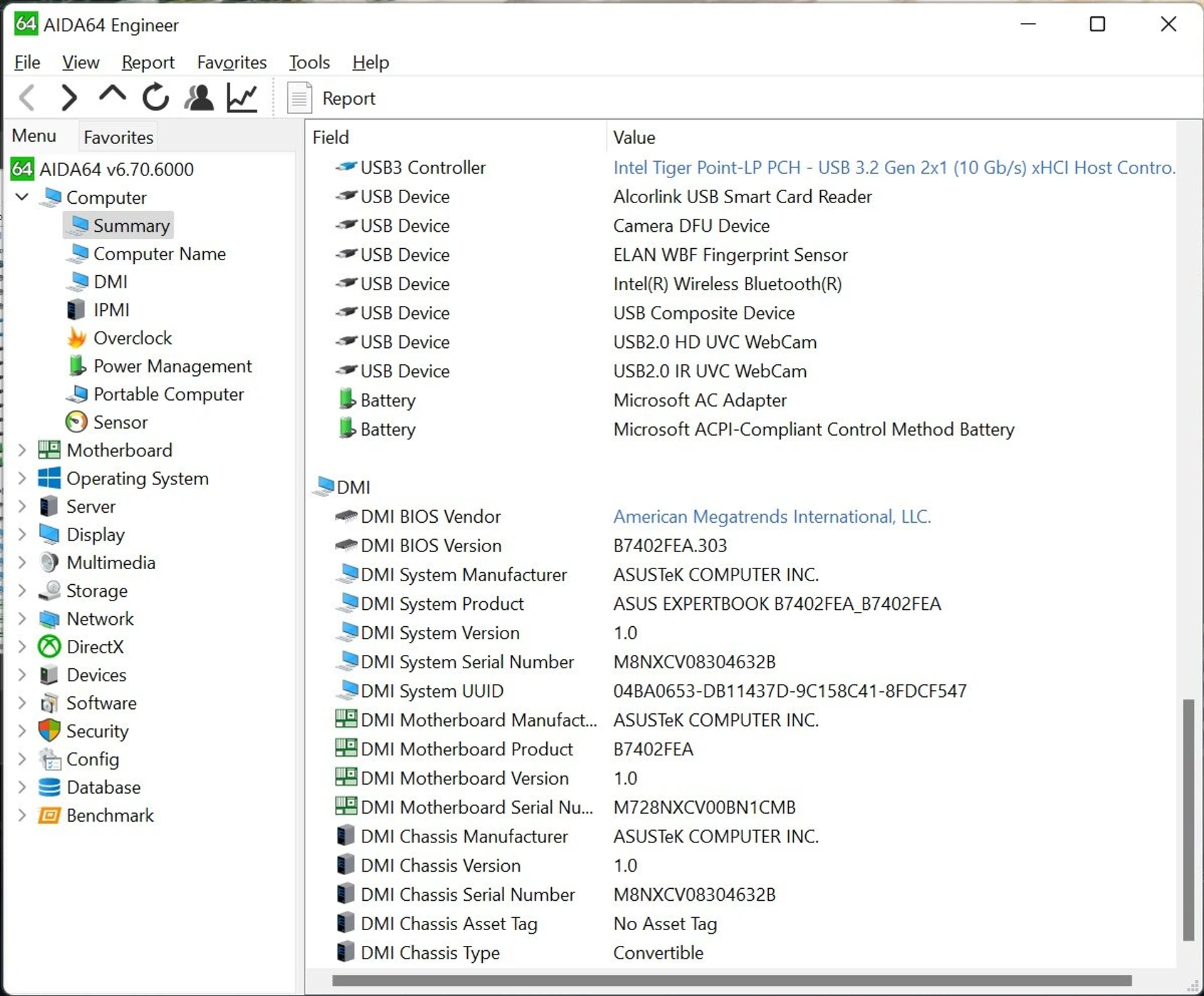Viewport: 1204px width, 996px height.
Task: Select the AIDA64 v6.70.6000 root icon
Action: [x=23, y=169]
